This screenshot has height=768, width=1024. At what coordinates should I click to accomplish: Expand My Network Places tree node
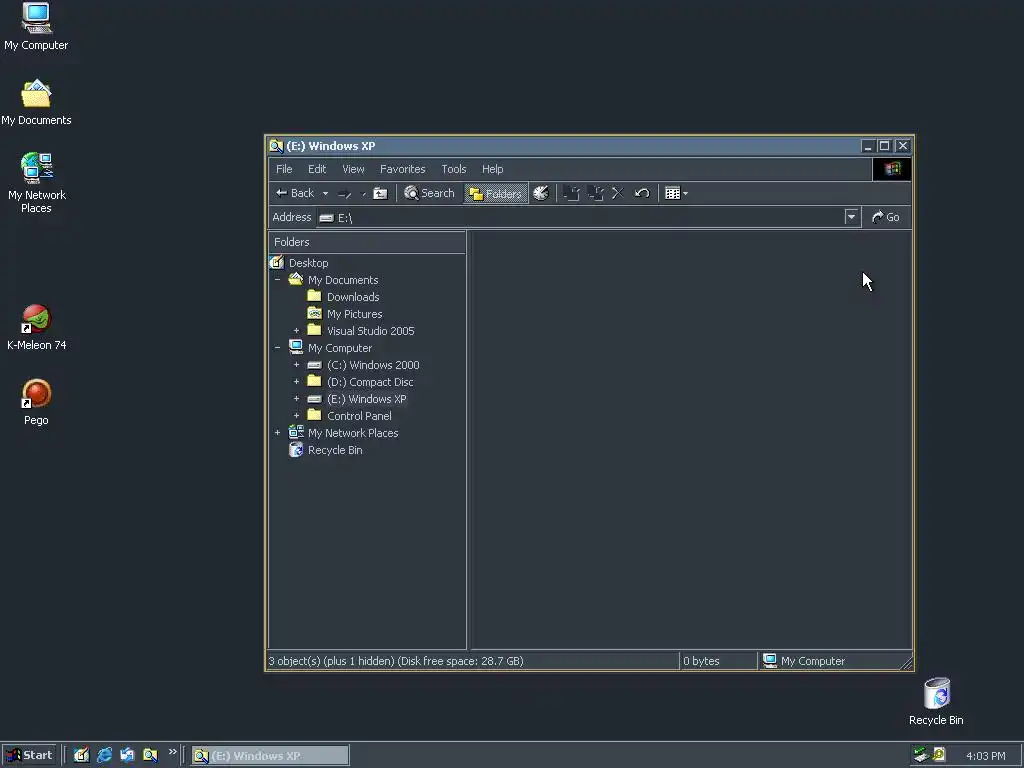[x=278, y=432]
